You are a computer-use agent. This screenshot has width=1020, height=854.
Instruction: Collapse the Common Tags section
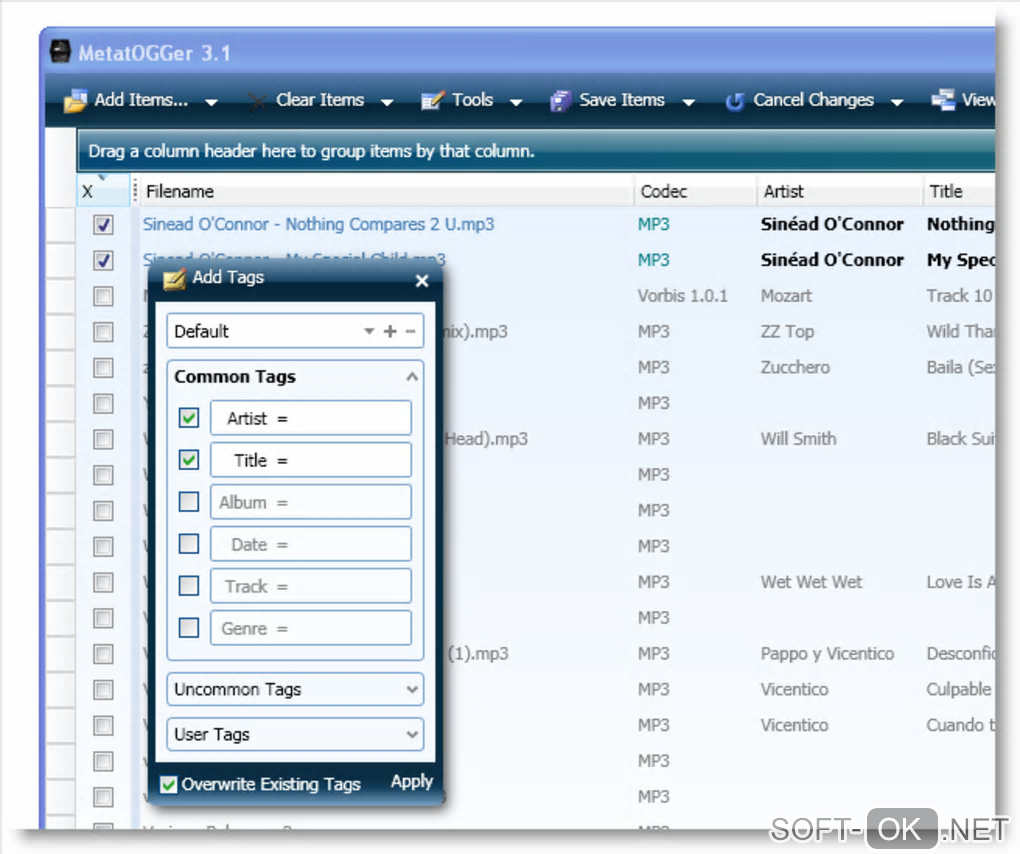[412, 377]
